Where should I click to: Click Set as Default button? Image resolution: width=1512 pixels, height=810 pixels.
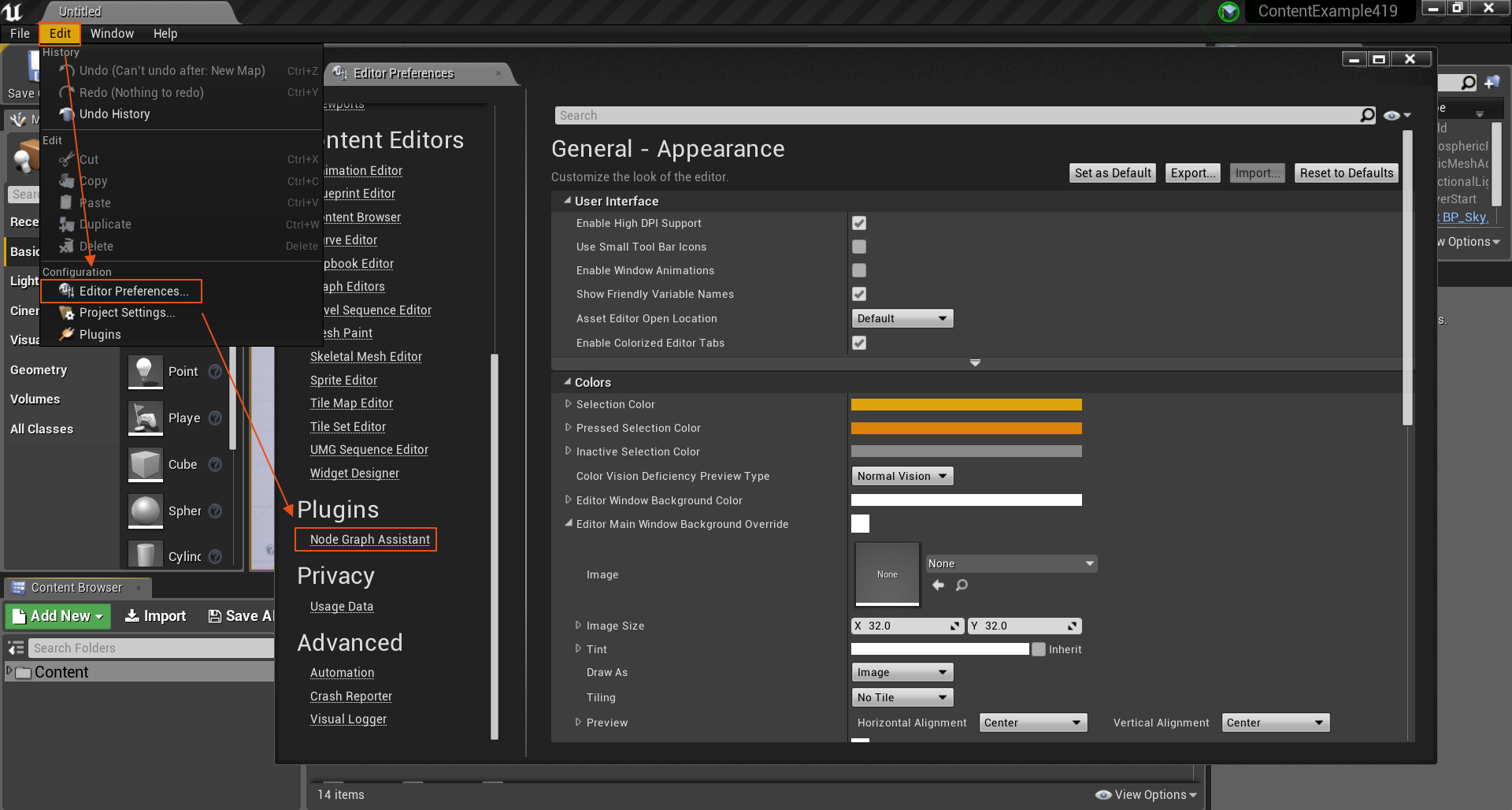(1113, 173)
